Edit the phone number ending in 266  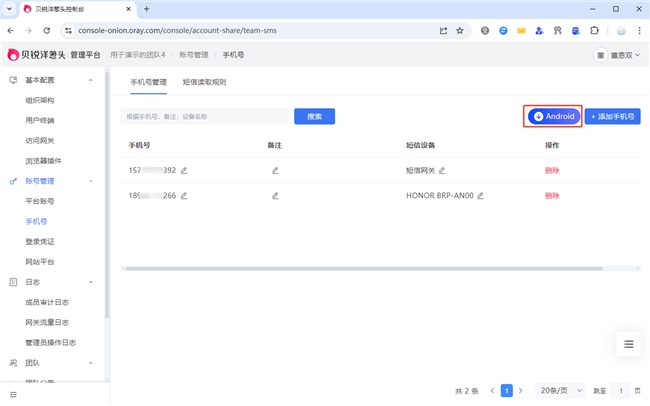pyautogui.click(x=184, y=195)
